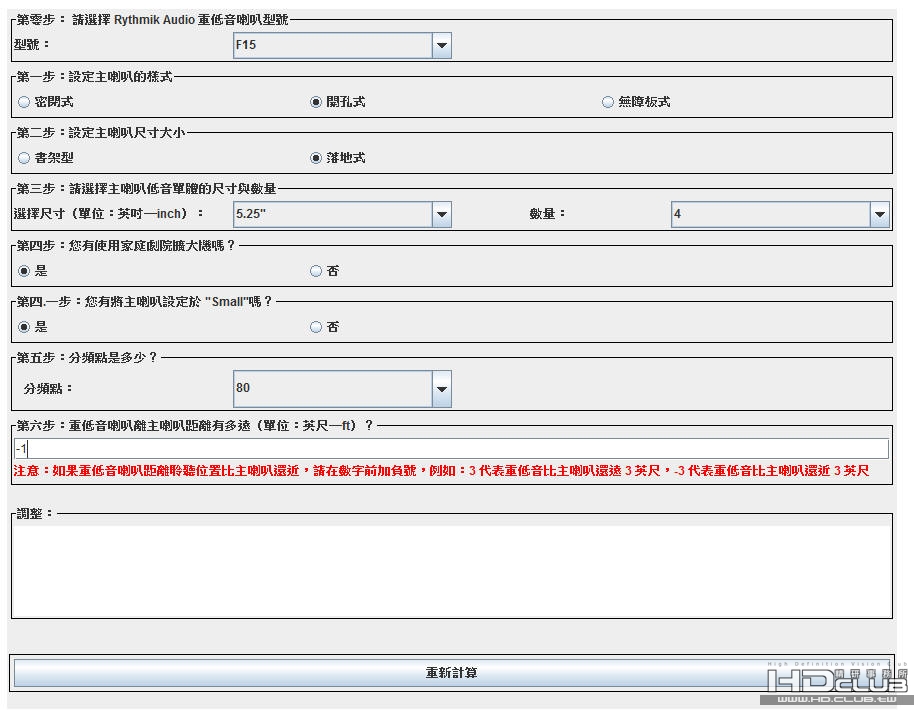919x710 pixels.
Task: Open the 分頻點 dropdown showing 80
Action: (342, 388)
